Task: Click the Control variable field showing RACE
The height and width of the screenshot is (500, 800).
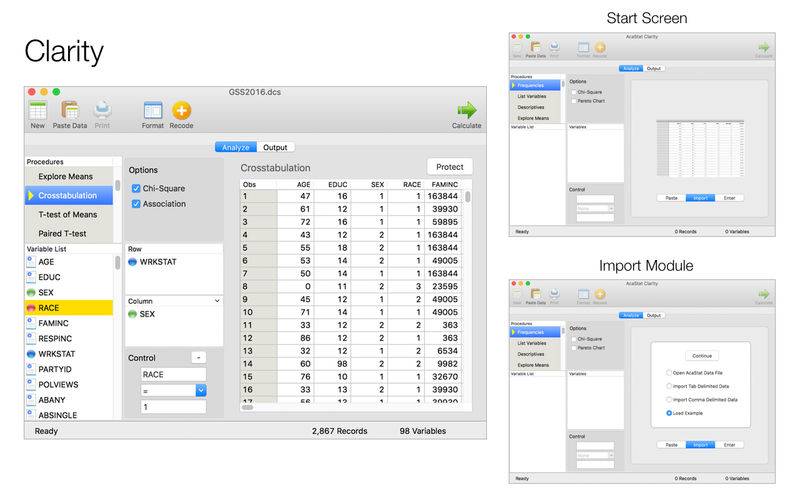Action: click(173, 374)
